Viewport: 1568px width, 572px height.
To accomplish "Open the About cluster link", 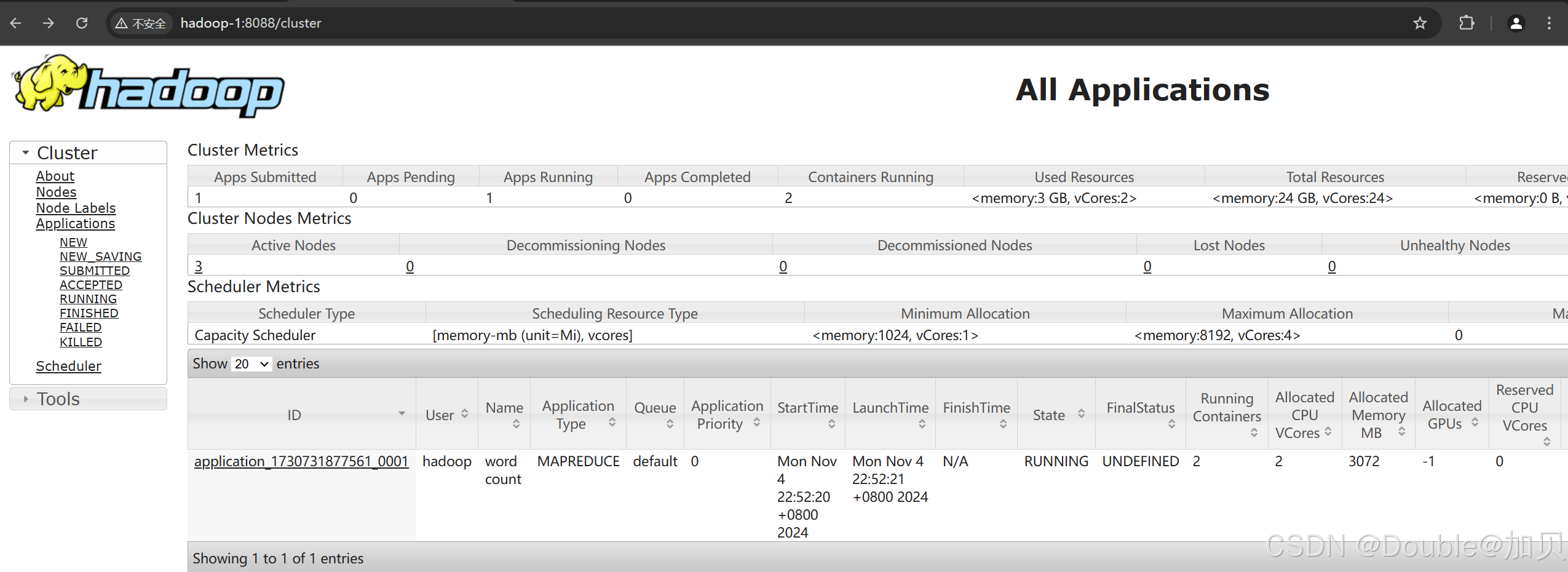I will [55, 176].
